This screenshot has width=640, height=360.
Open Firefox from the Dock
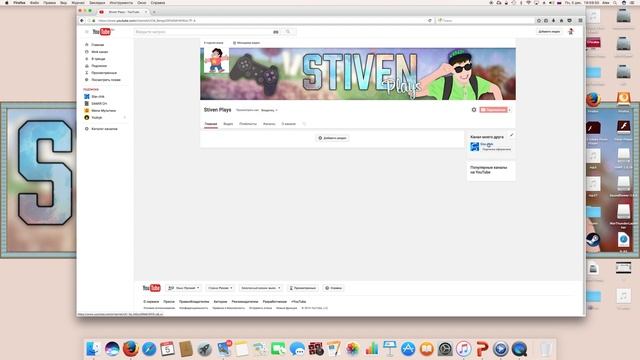pyautogui.click(x=131, y=349)
